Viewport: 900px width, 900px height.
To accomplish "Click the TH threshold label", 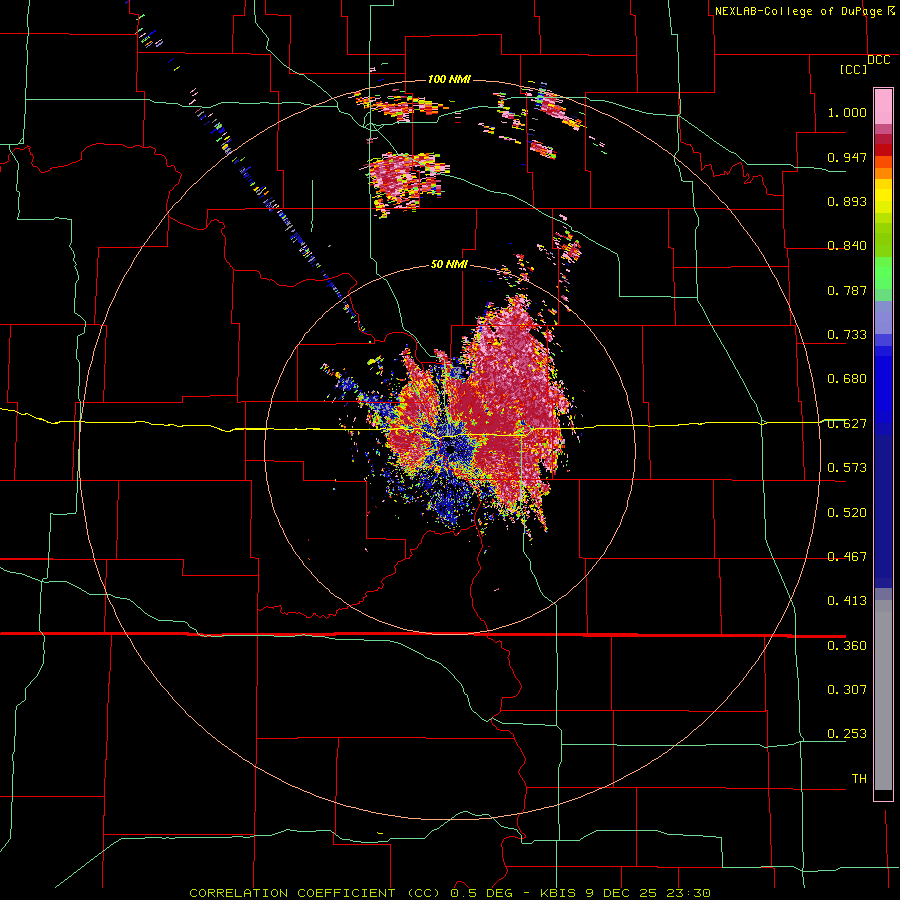I will pyautogui.click(x=859, y=778).
